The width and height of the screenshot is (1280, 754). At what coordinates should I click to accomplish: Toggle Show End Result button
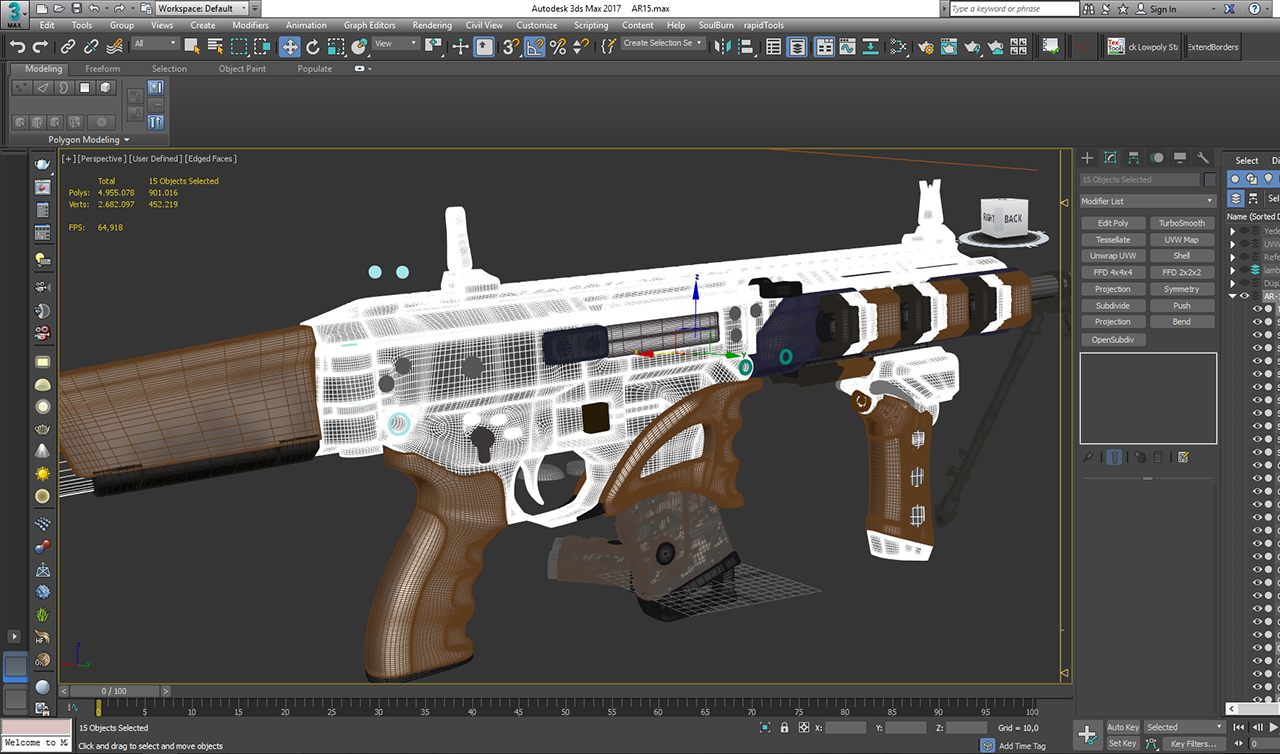(x=1114, y=457)
